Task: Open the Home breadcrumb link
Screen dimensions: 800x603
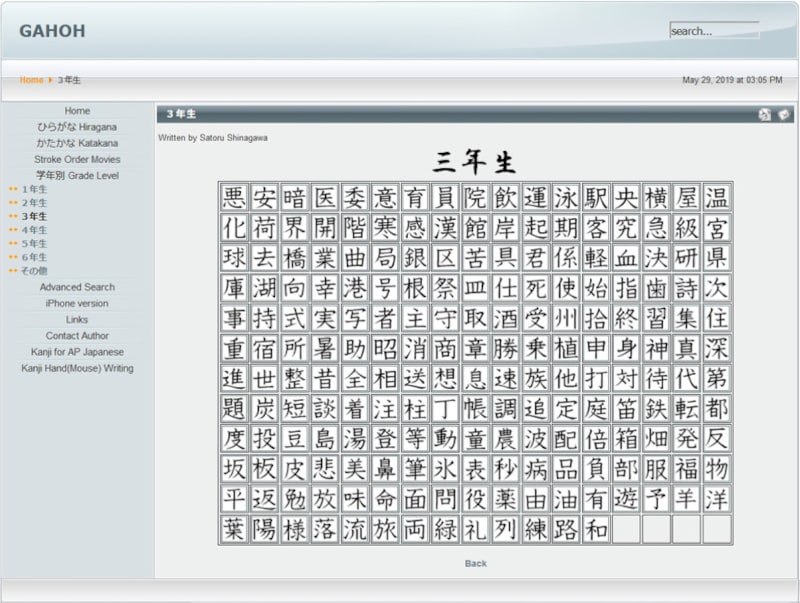Action: pyautogui.click(x=31, y=80)
